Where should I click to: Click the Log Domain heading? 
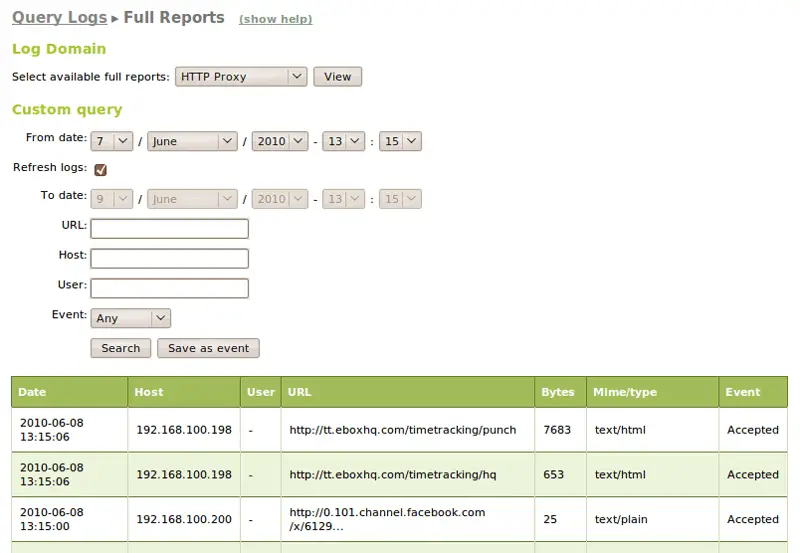pyautogui.click(x=59, y=49)
